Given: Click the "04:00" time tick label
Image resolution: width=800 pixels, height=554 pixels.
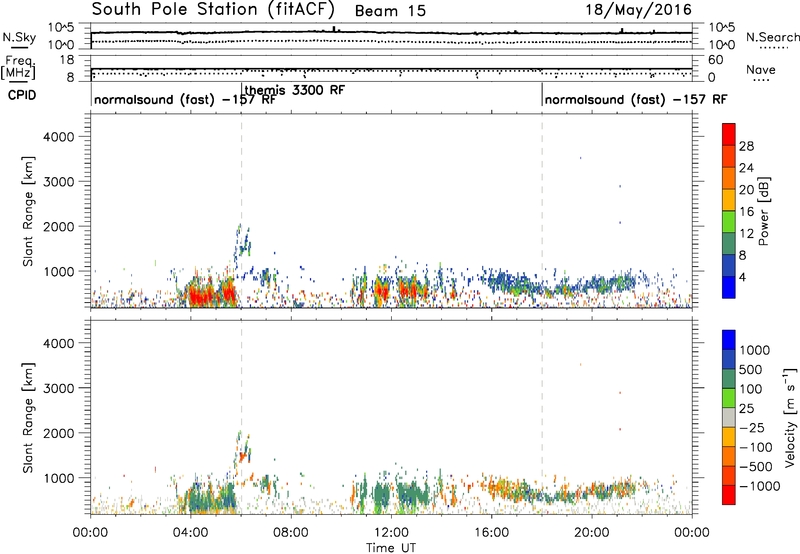Looking at the screenshot, I should [x=190, y=533].
